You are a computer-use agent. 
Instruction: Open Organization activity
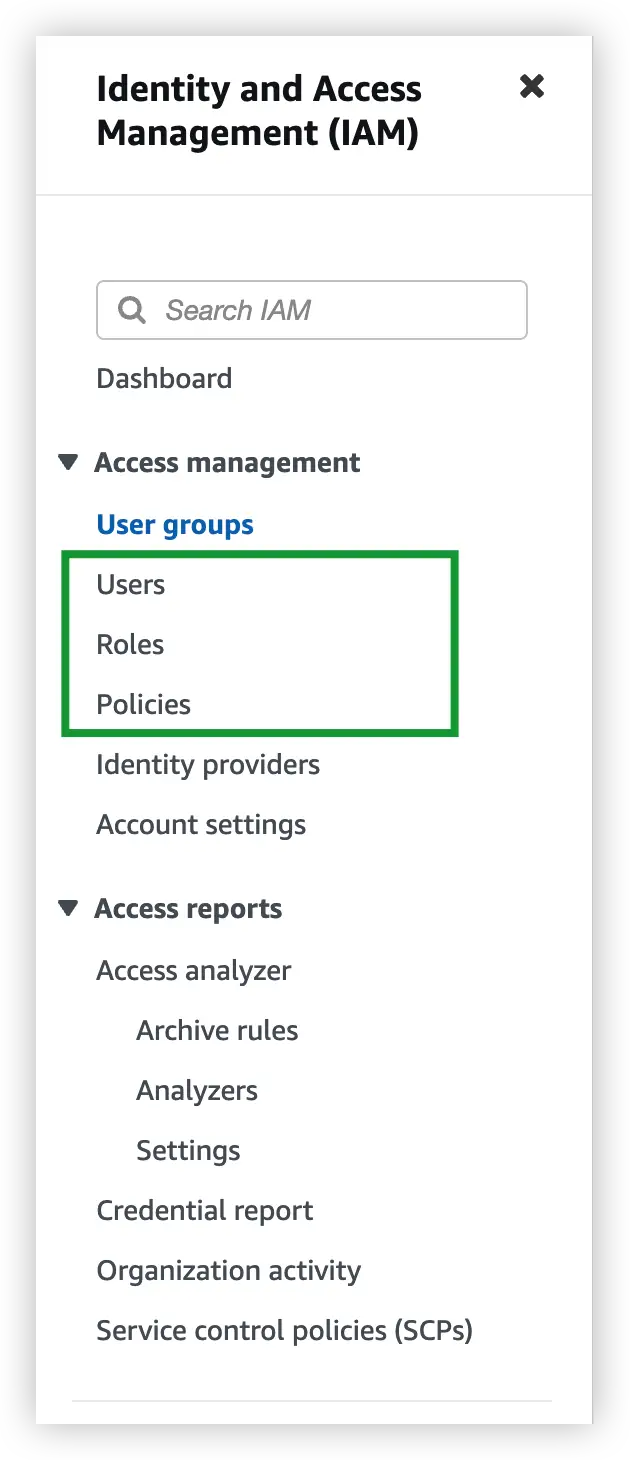tap(229, 1270)
